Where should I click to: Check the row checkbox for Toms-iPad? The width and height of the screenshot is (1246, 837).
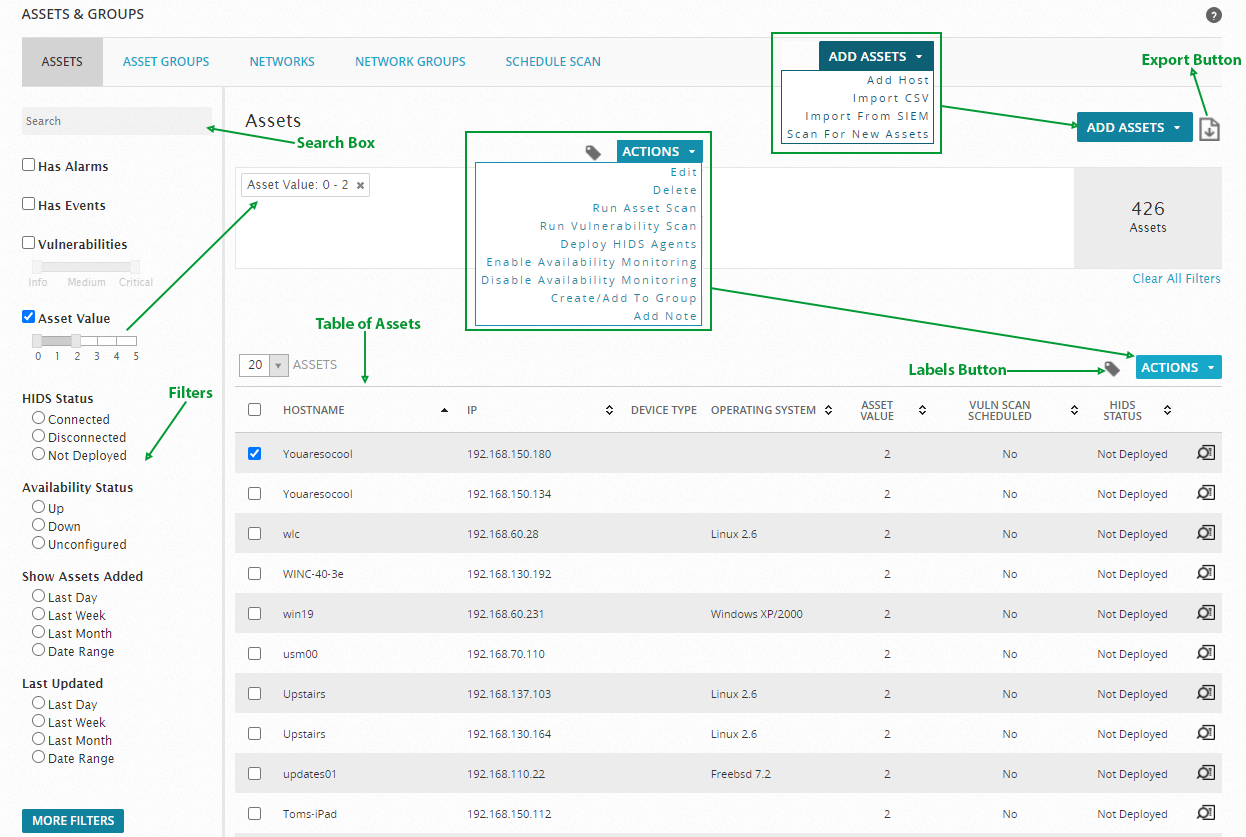coord(254,813)
